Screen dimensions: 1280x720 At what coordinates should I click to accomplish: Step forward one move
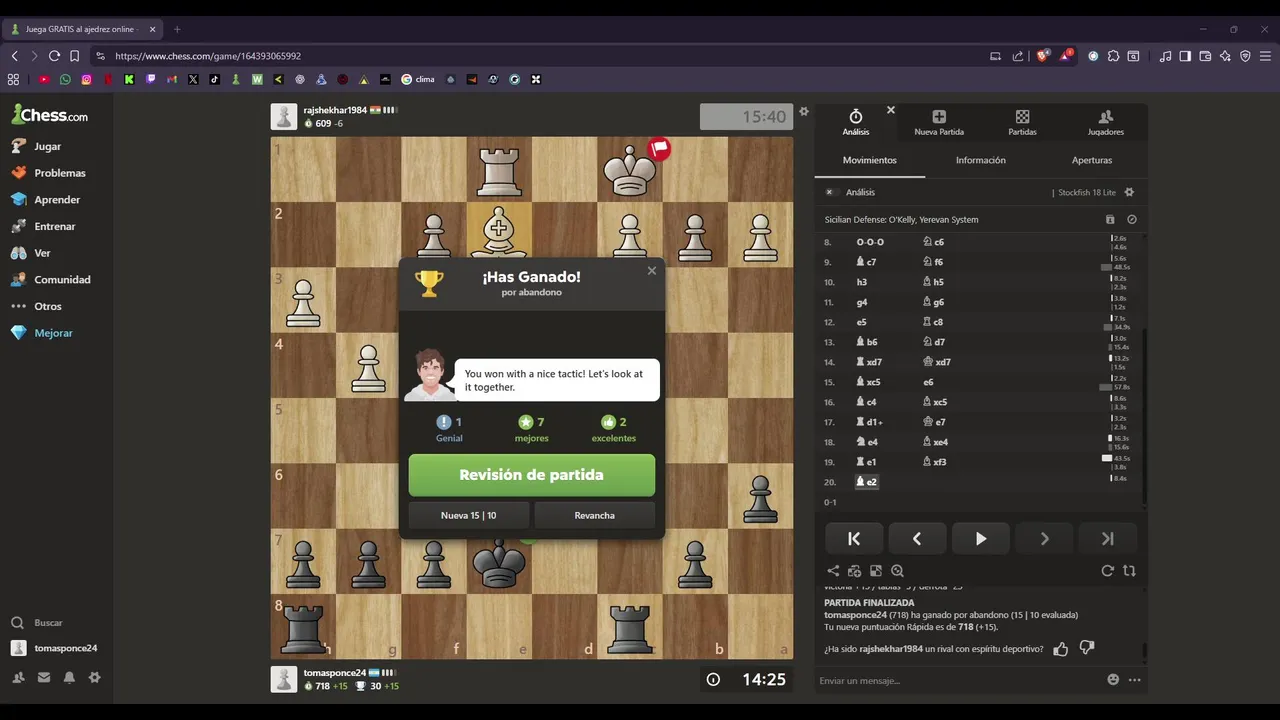1044,538
